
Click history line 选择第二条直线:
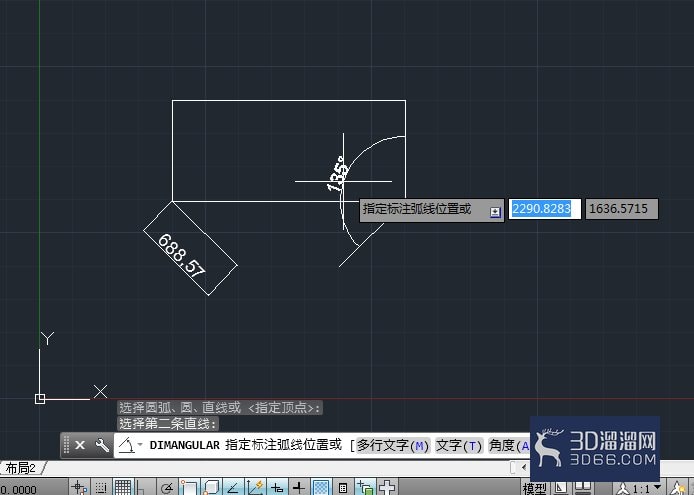(168, 424)
